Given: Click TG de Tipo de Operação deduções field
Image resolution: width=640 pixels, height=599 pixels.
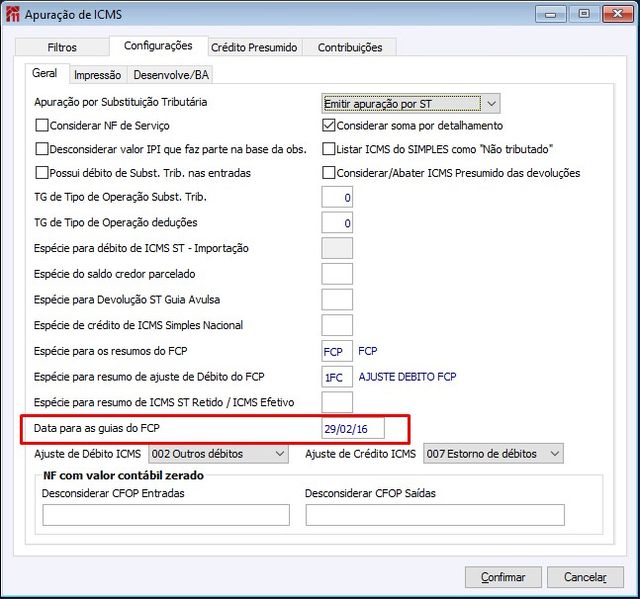Looking at the screenshot, I should 337,223.
